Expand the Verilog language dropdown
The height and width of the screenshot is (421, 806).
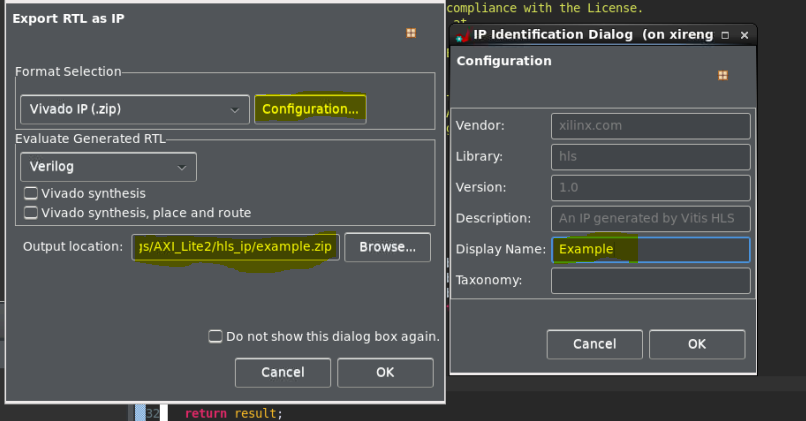(108, 167)
